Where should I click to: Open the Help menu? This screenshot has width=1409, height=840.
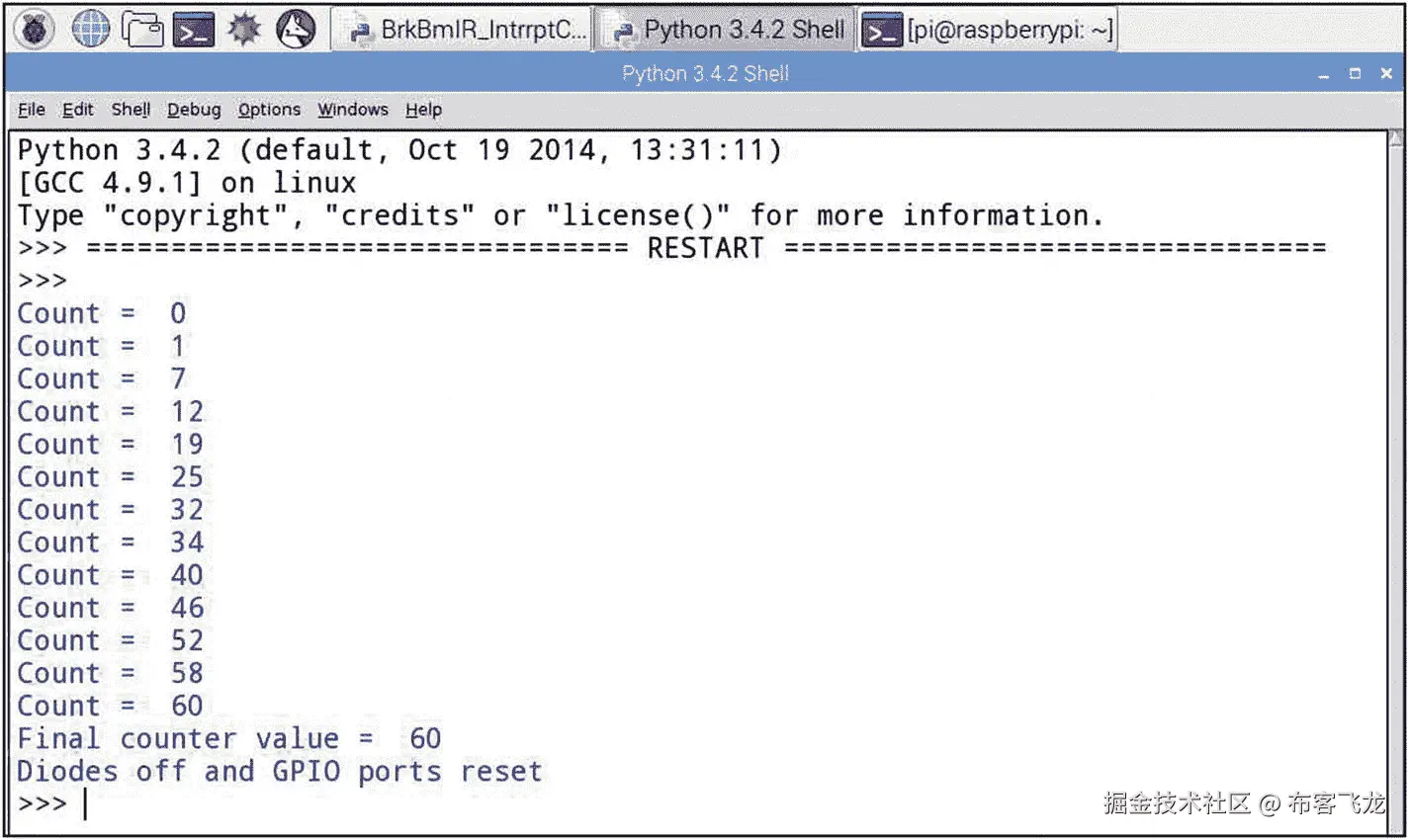423,110
